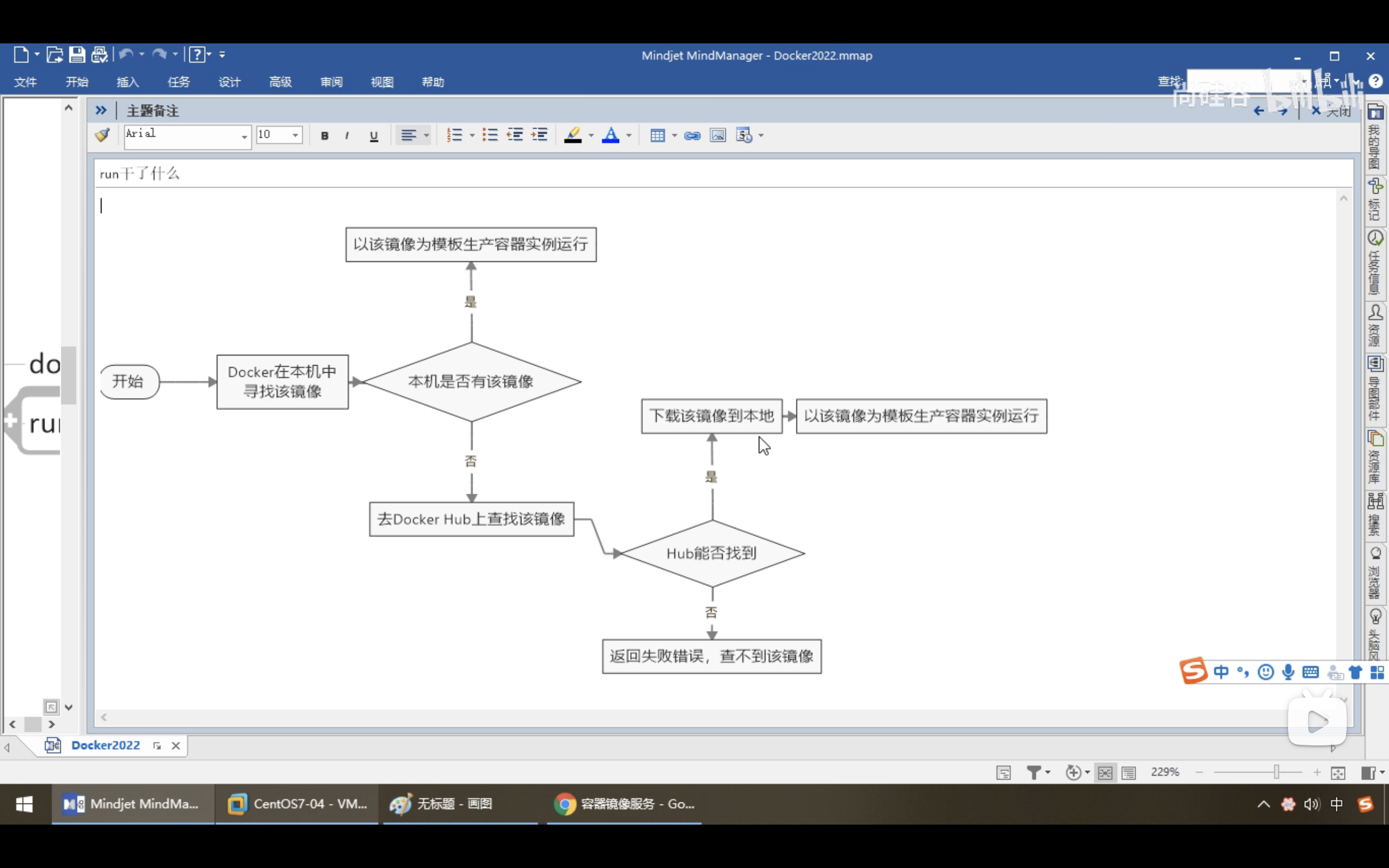Save the Docker2022 map
Image resolution: width=1389 pixels, height=868 pixels.
pyautogui.click(x=77, y=55)
